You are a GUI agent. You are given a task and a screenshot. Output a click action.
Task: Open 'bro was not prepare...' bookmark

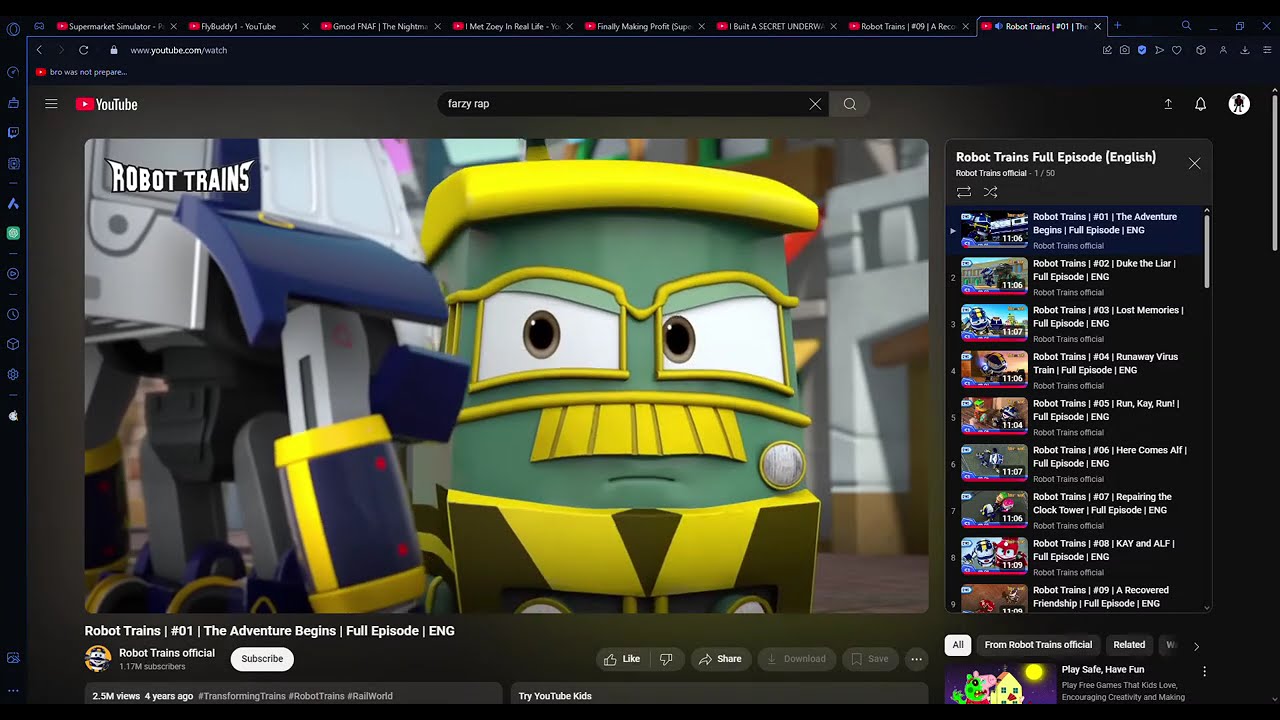(81, 72)
